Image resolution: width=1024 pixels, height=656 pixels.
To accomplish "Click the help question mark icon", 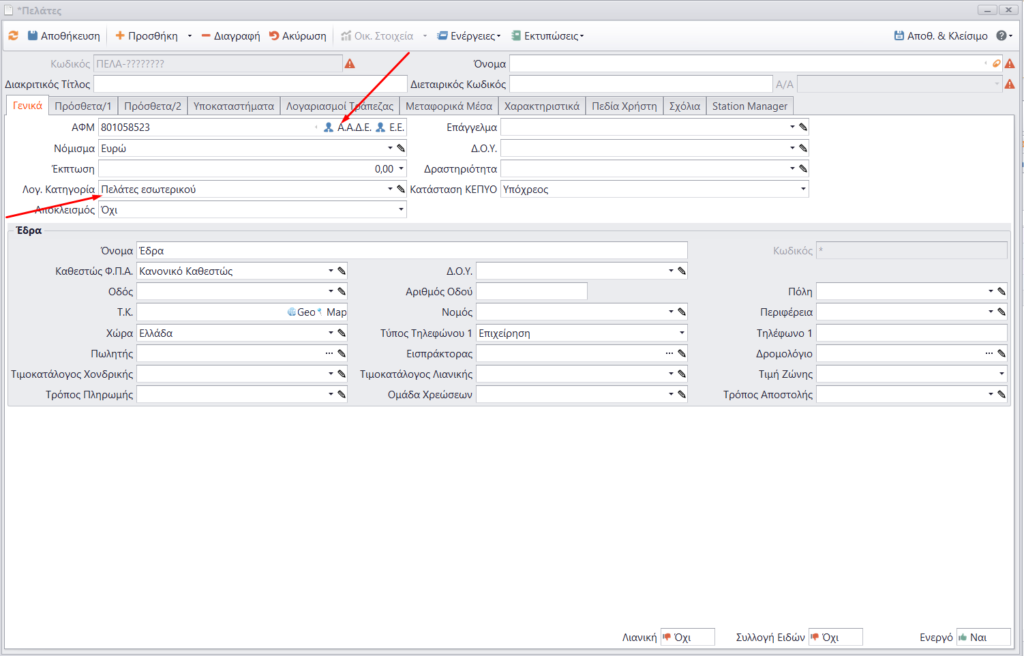I will [x=1001, y=36].
